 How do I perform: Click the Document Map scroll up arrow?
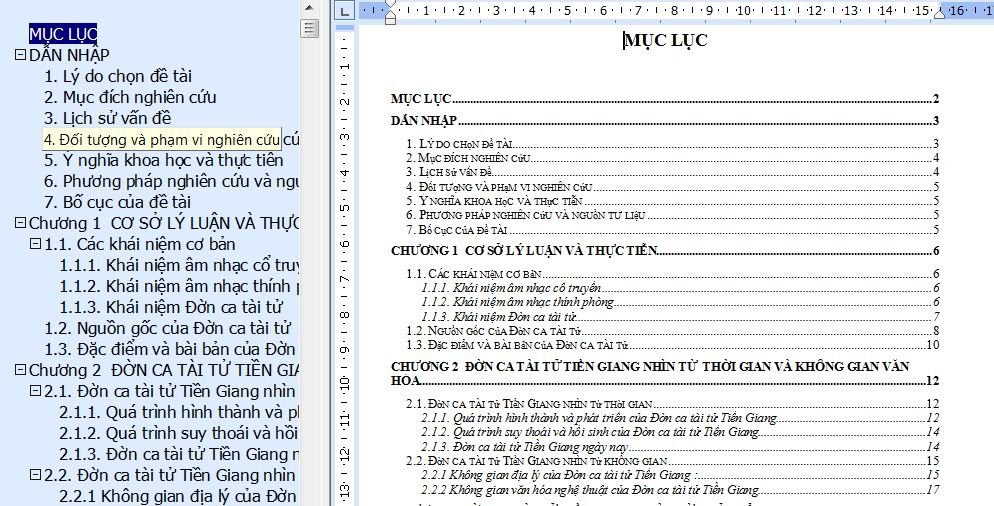(x=310, y=7)
